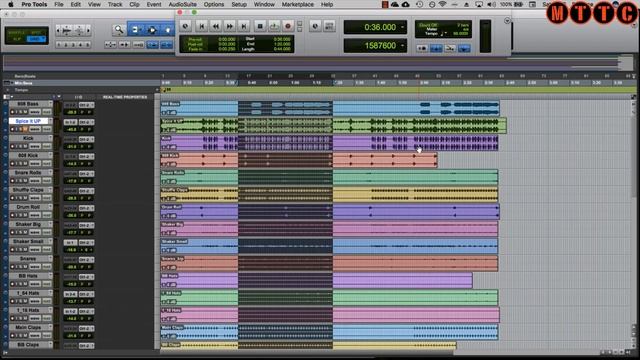Click the Min:Secs ruler label
This screenshot has width=640, height=360.
[x=23, y=83]
